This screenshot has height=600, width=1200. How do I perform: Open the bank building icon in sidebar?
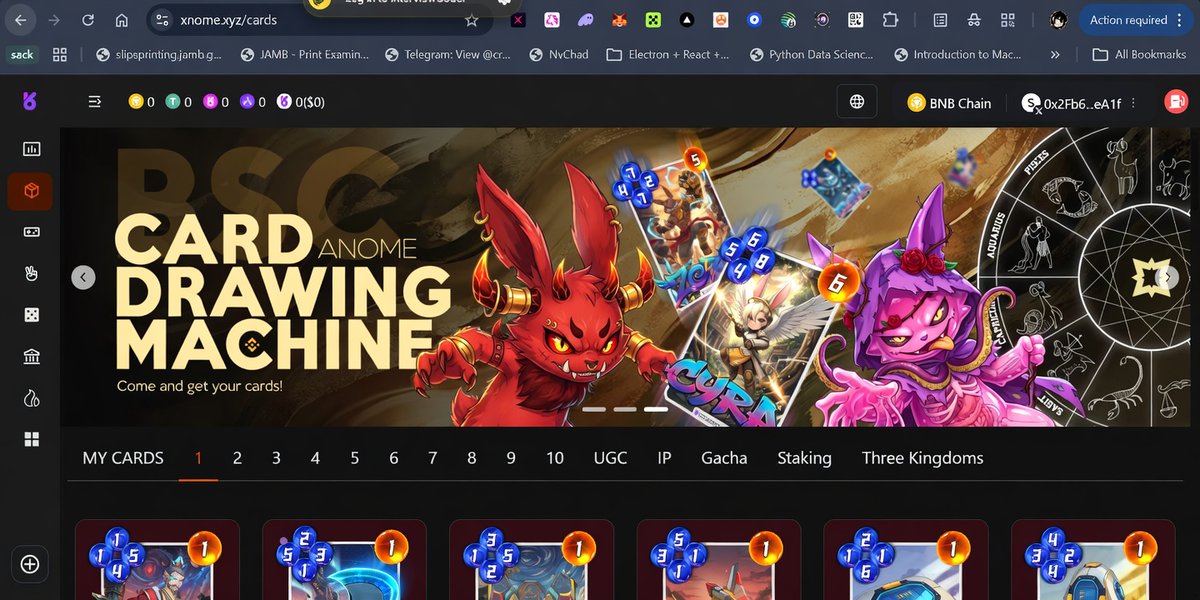click(31, 357)
